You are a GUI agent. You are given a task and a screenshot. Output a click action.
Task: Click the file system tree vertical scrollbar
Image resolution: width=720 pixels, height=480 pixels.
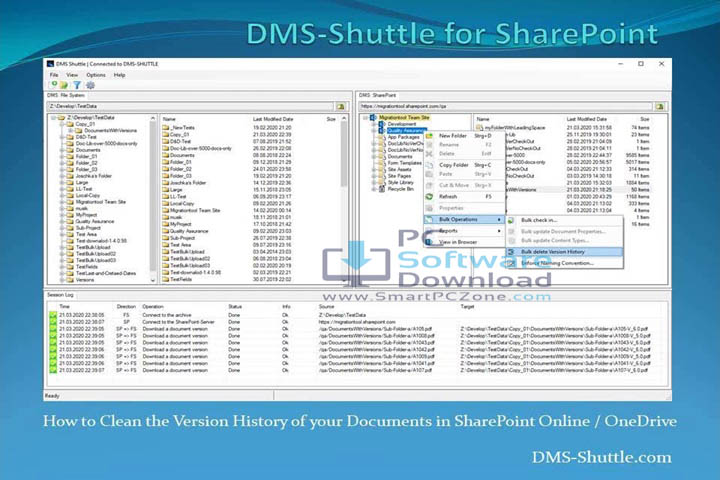coord(153,198)
